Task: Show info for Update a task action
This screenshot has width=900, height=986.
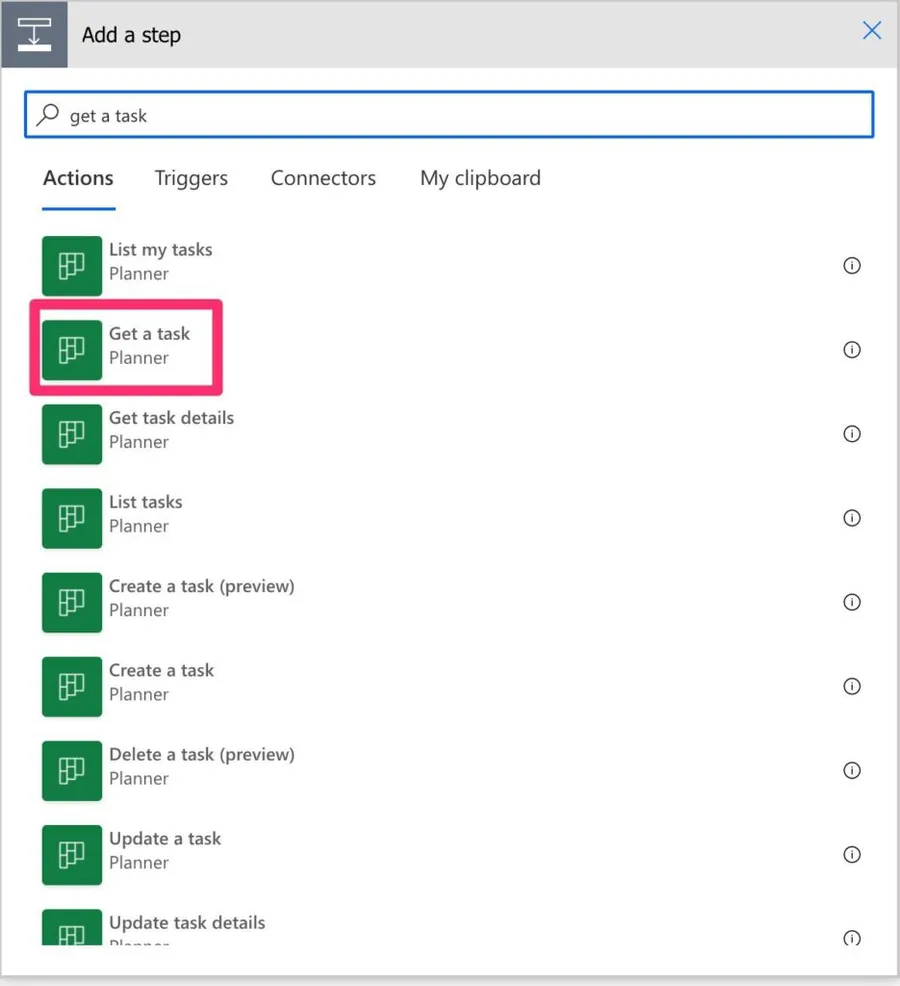Action: 852,854
